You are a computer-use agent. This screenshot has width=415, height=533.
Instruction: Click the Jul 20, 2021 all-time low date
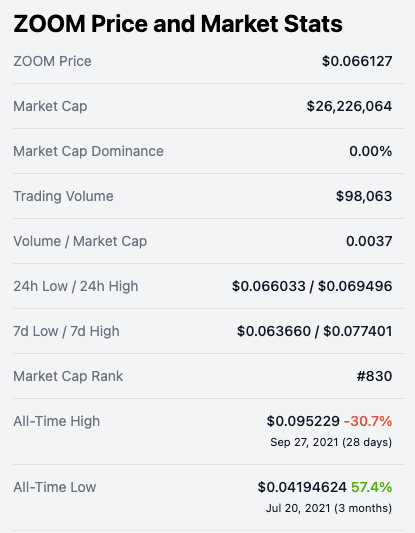click(x=298, y=508)
